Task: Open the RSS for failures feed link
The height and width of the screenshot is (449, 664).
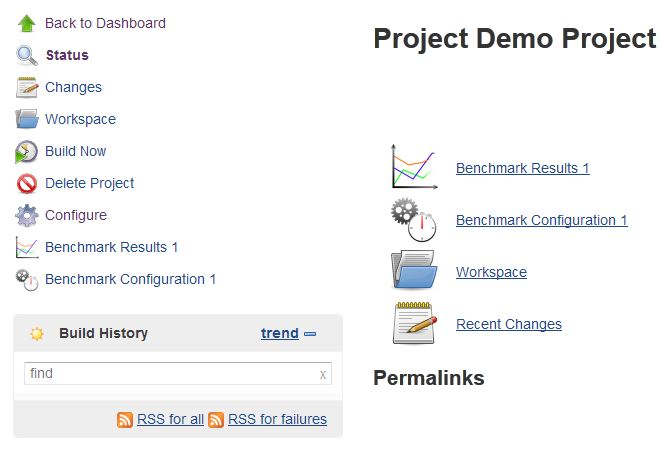Action: pos(277,419)
